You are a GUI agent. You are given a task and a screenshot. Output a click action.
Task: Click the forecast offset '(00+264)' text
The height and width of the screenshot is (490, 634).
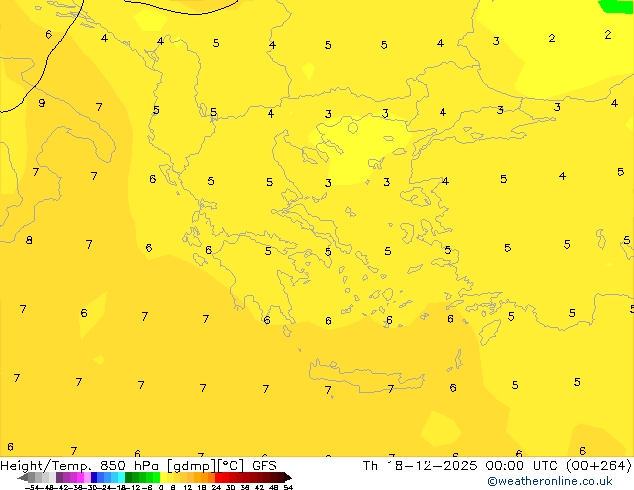point(598,466)
